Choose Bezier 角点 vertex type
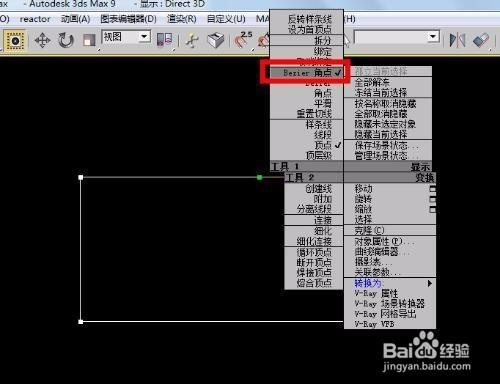Image resolution: width=500 pixels, height=384 pixels. (306, 72)
